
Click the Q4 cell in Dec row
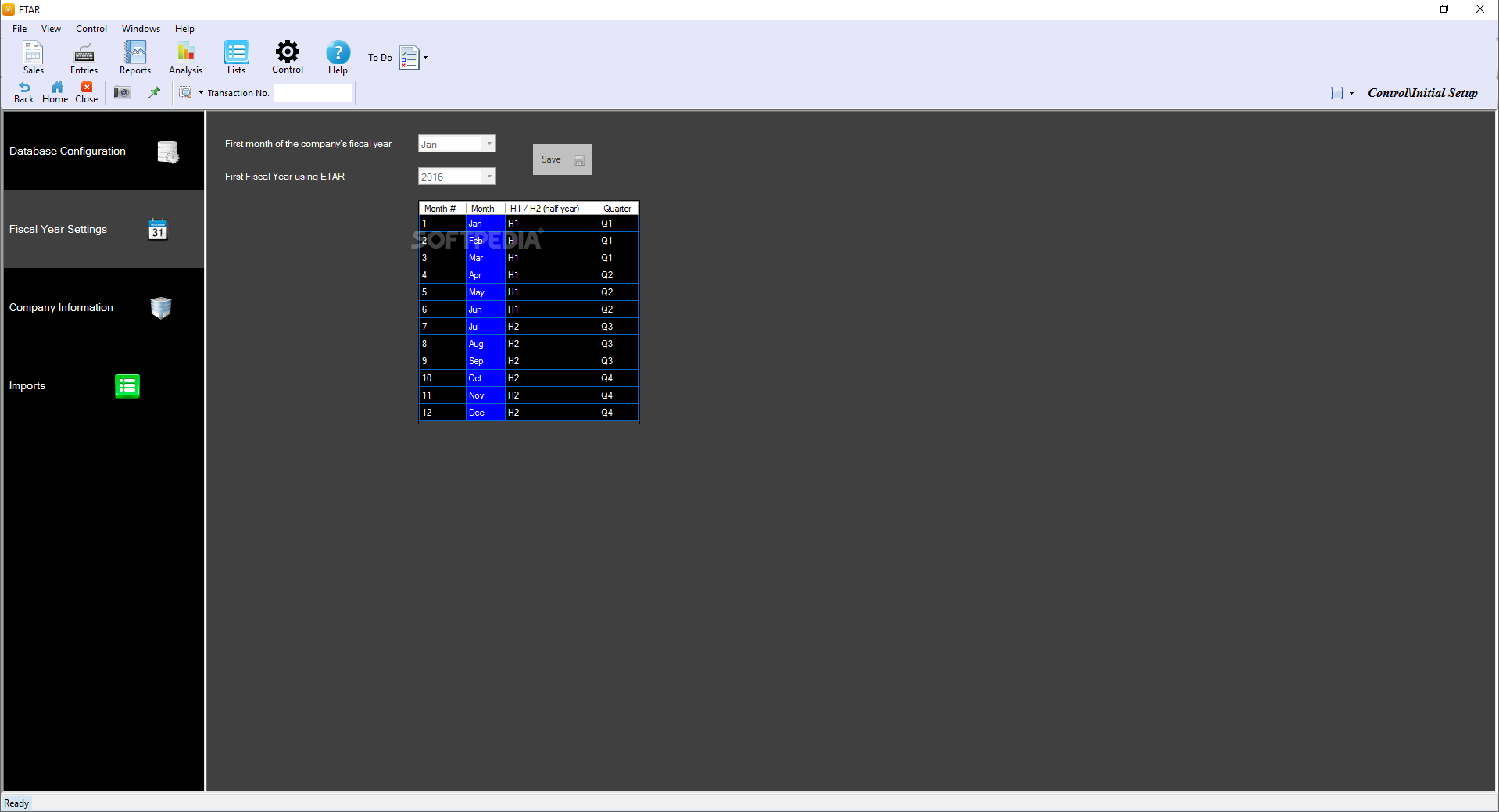point(618,413)
